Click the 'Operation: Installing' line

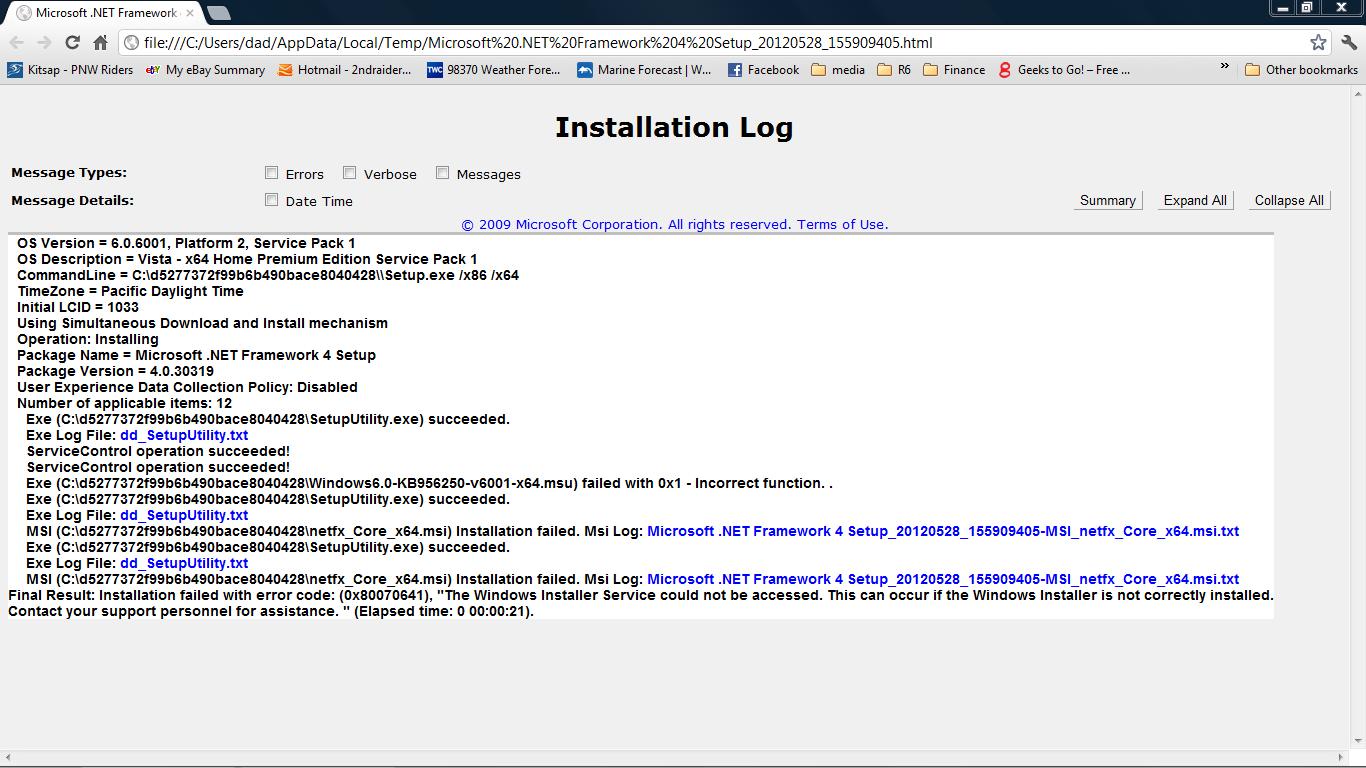tap(88, 339)
